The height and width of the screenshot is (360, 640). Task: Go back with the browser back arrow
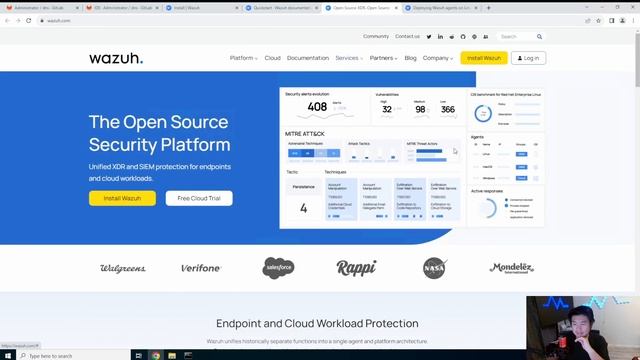click(x=7, y=20)
